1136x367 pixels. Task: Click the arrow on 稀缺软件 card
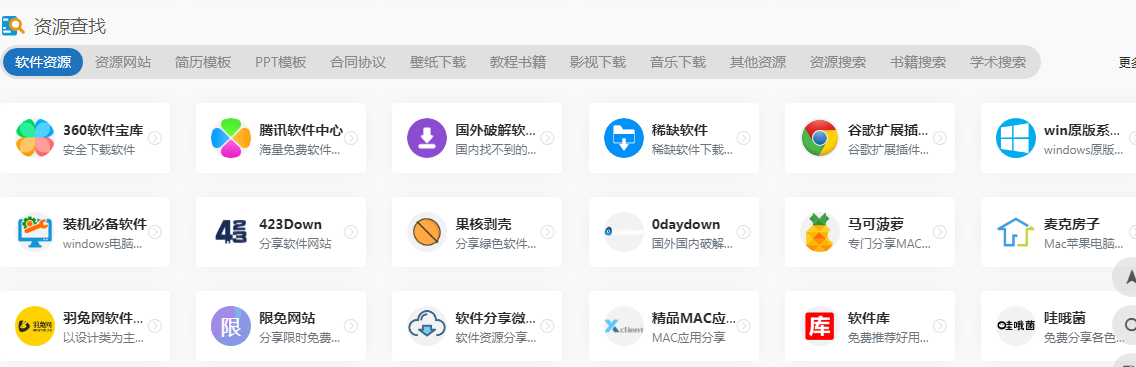pos(743,138)
